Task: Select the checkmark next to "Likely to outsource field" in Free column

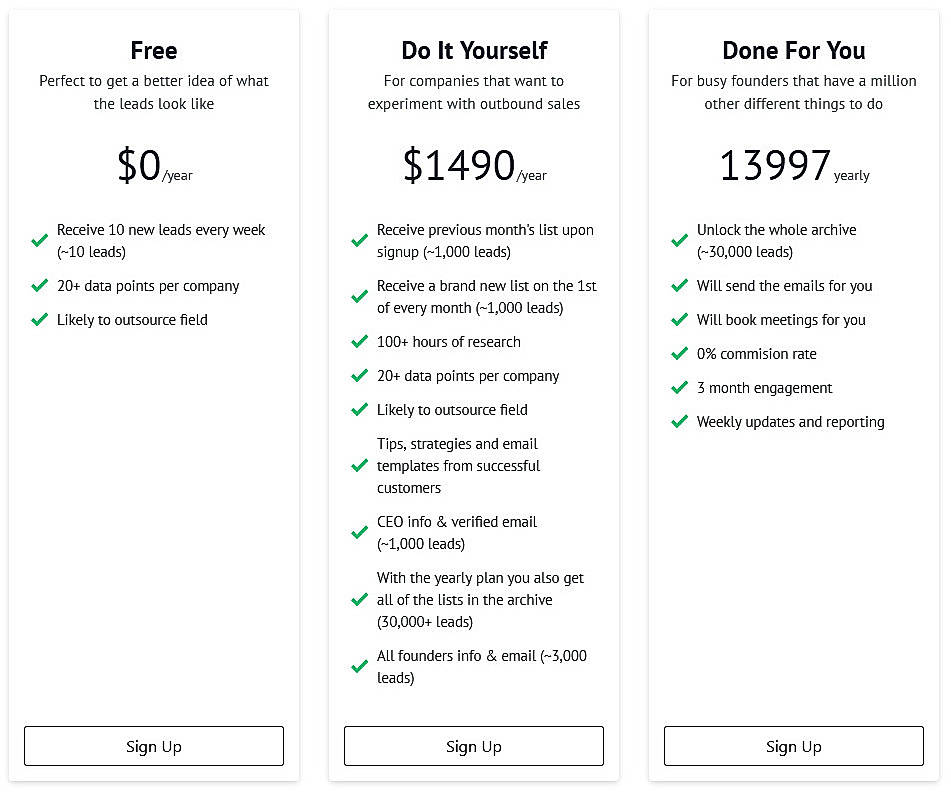Action: pyautogui.click(x=39, y=320)
